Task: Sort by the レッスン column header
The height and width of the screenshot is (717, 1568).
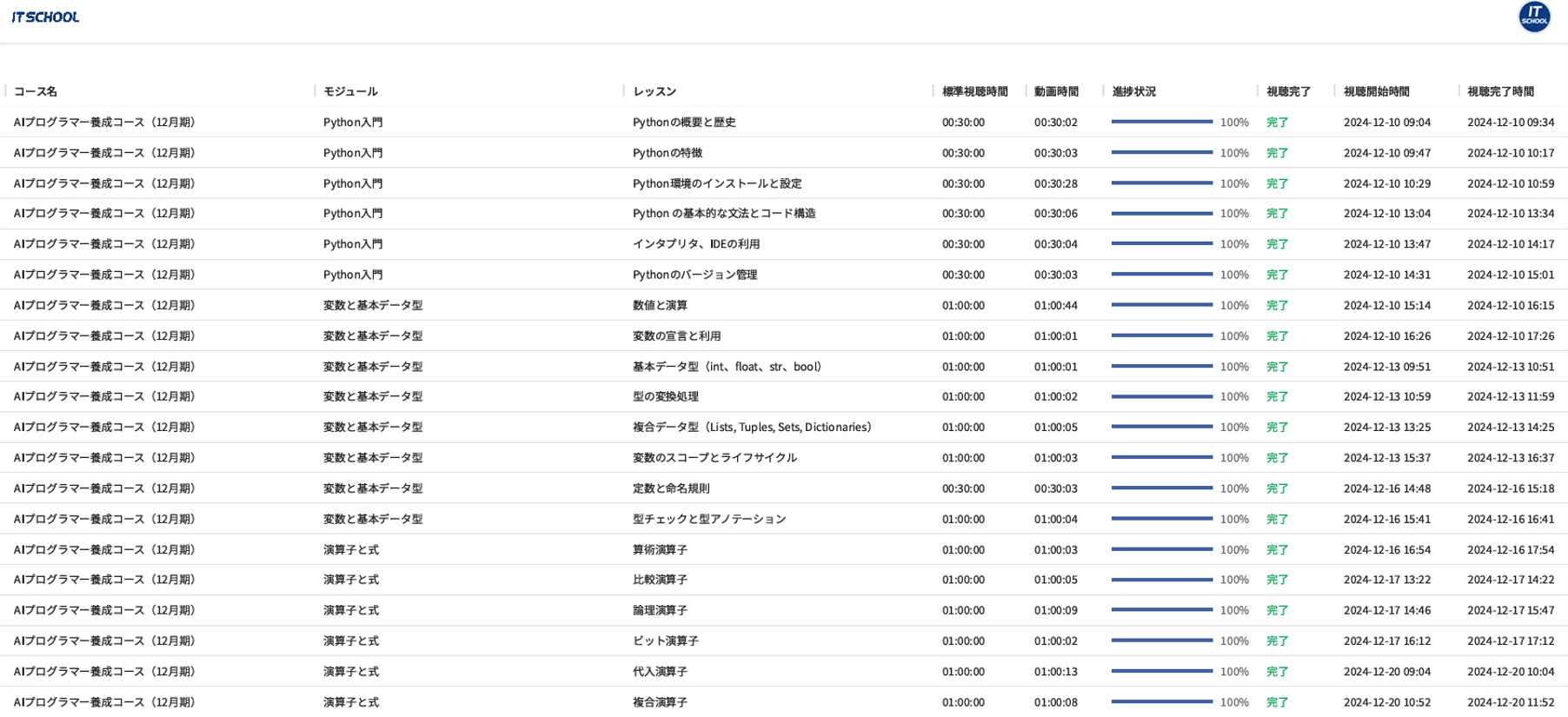Action: (654, 91)
